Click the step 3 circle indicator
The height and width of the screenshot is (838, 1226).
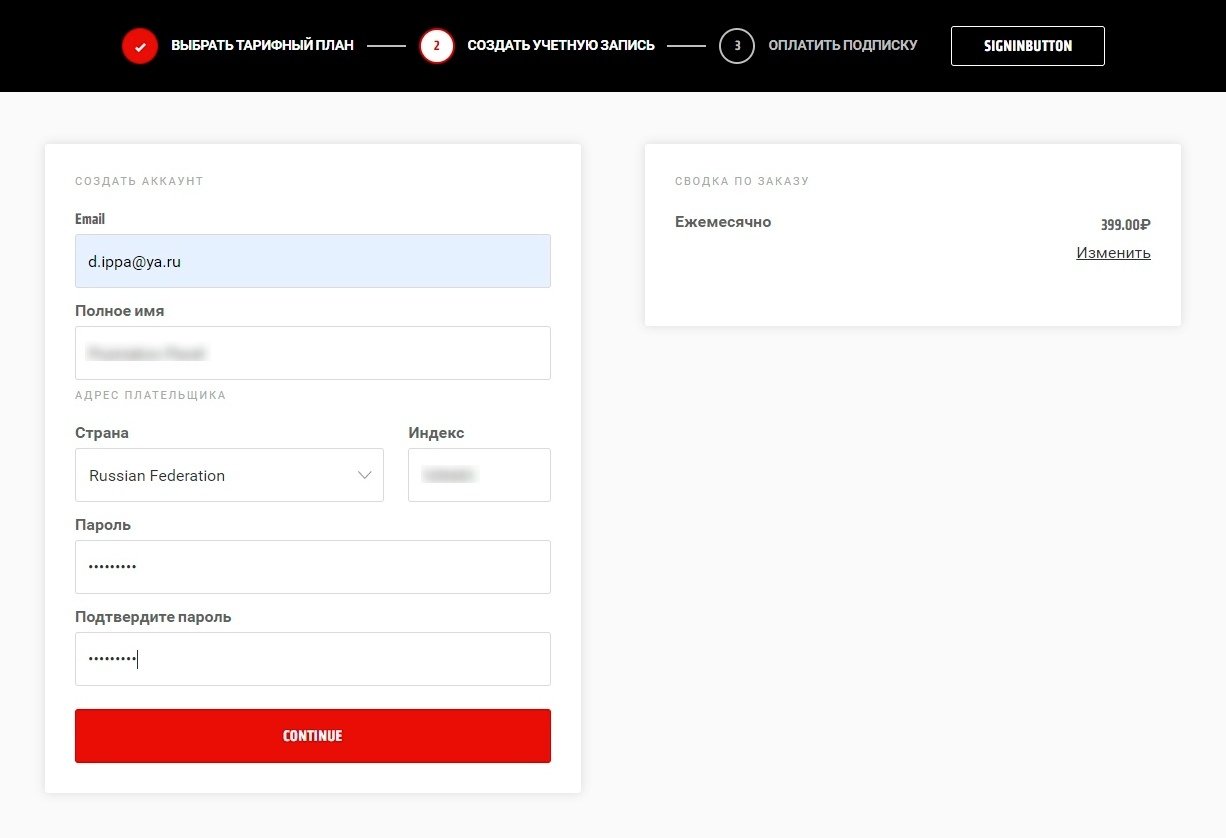click(x=737, y=46)
